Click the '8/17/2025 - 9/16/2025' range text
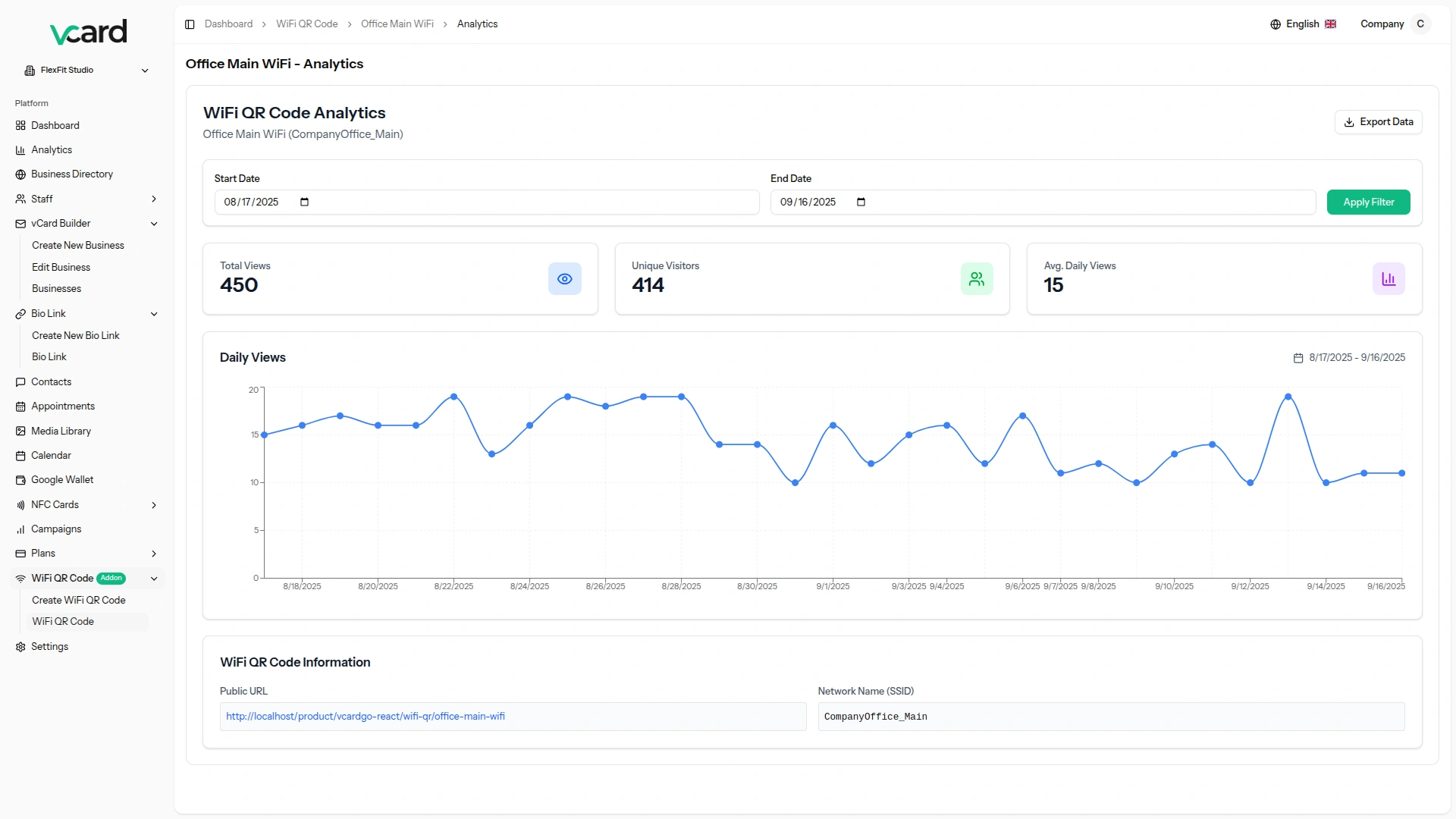Screen dimensions: 1456x819 pyautogui.click(x=1357, y=358)
